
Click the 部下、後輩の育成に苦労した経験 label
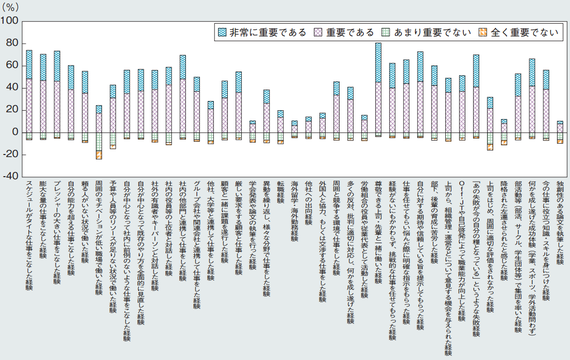434,222
